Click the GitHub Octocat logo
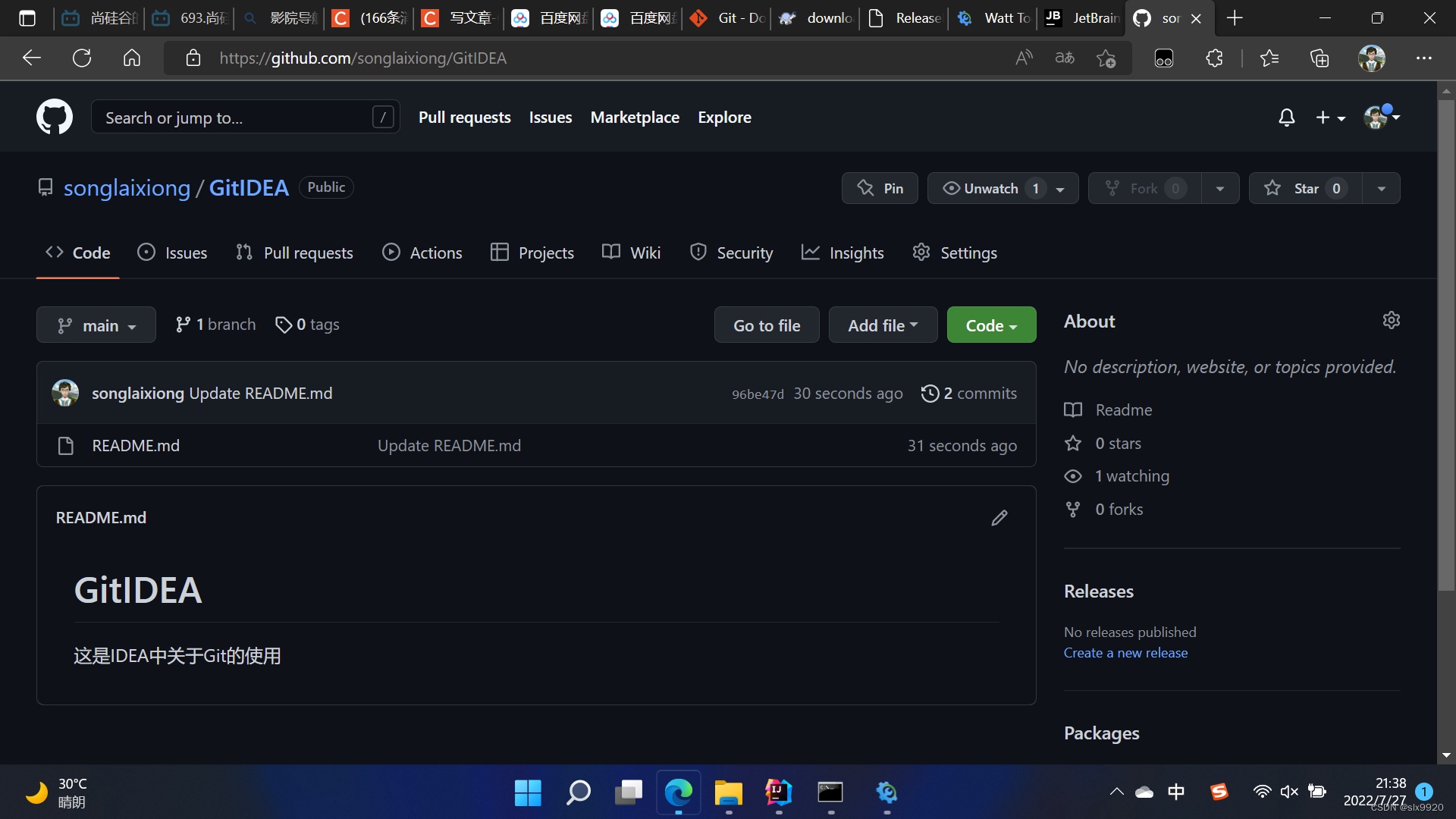Screen dimensions: 1456x819 [55, 117]
